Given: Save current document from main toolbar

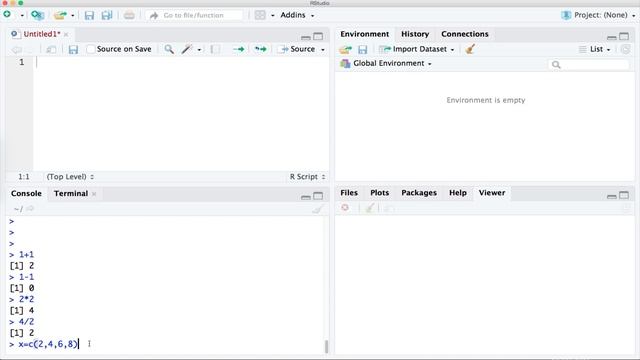Looking at the screenshot, I should [x=89, y=15].
